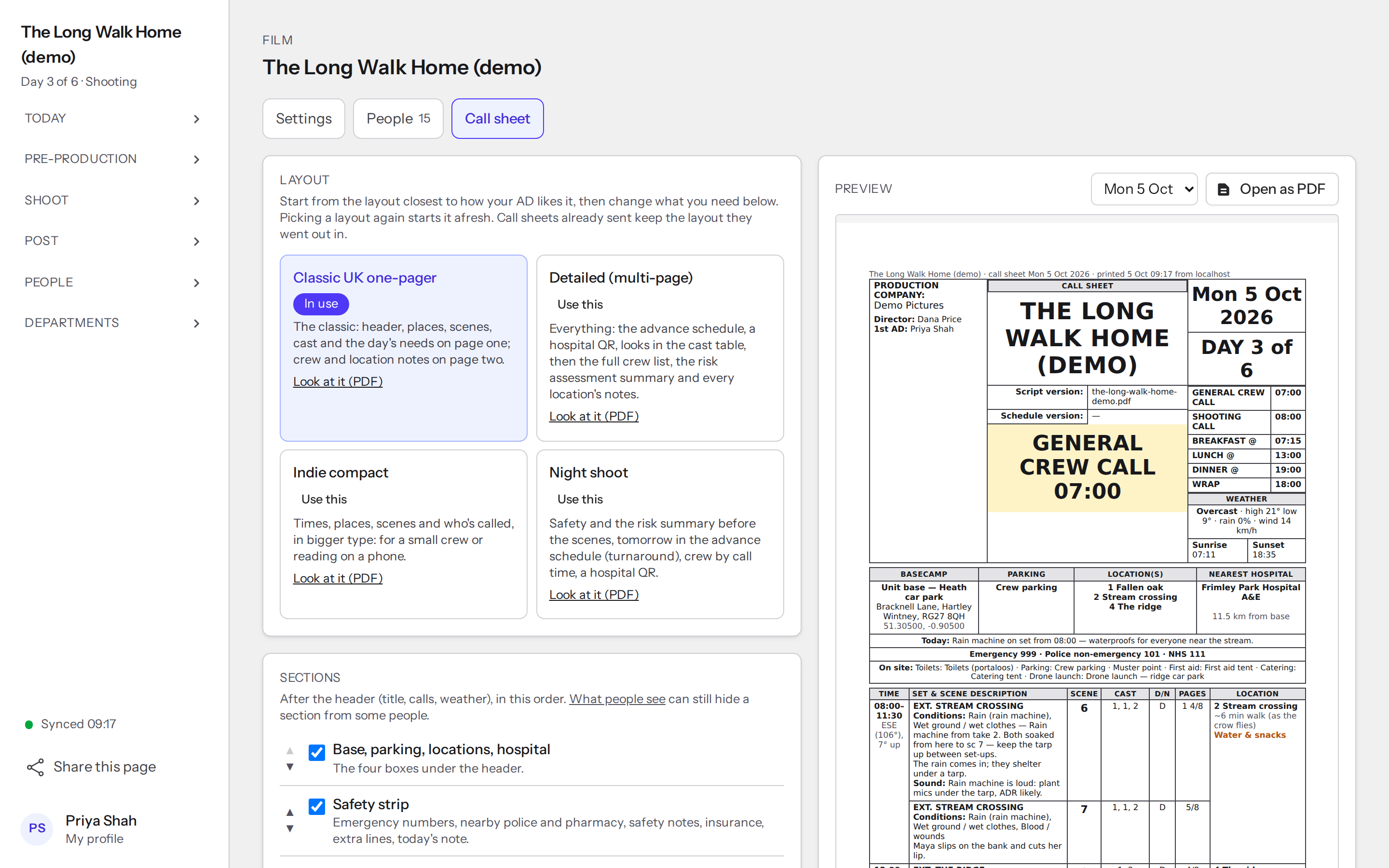
Task: Switch to the Settings tab
Action: (x=304, y=118)
